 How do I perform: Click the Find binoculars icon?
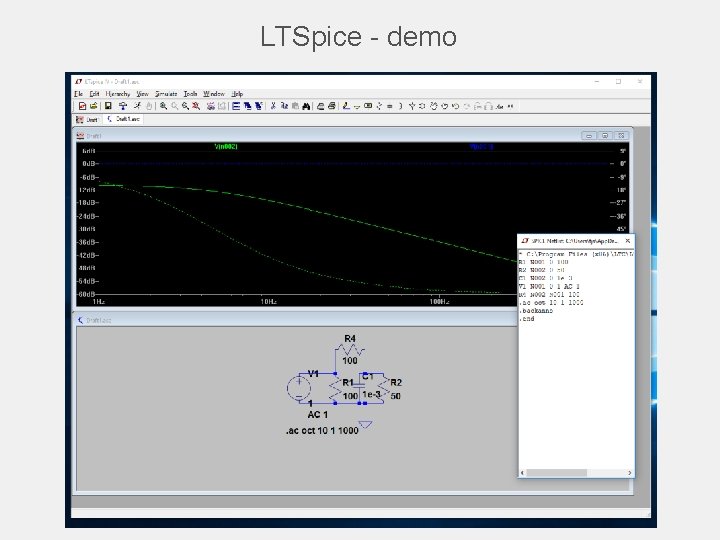[305, 105]
